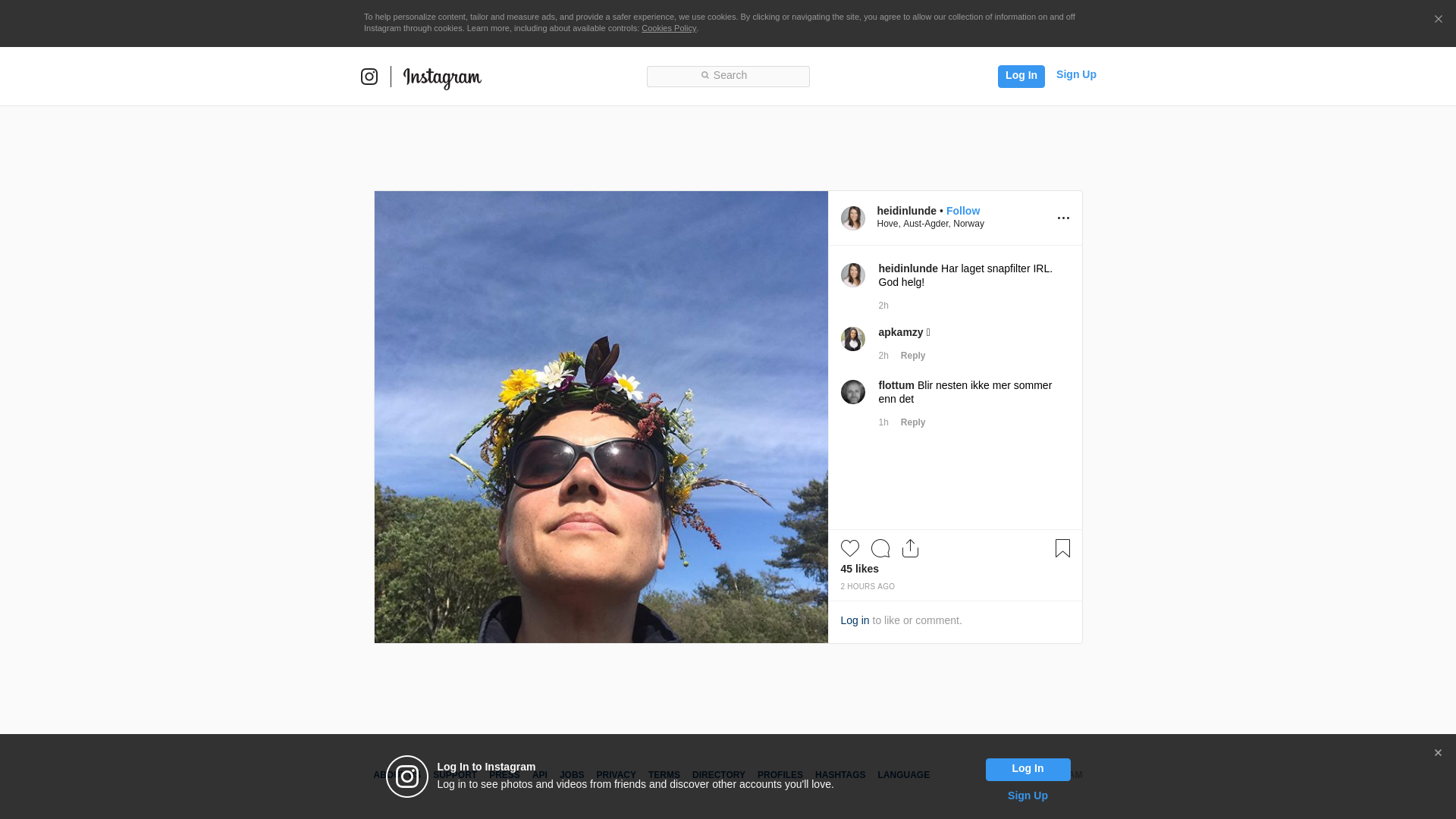This screenshot has height=819, width=1456.
Task: Click the comment speech bubble icon
Action: (880, 548)
